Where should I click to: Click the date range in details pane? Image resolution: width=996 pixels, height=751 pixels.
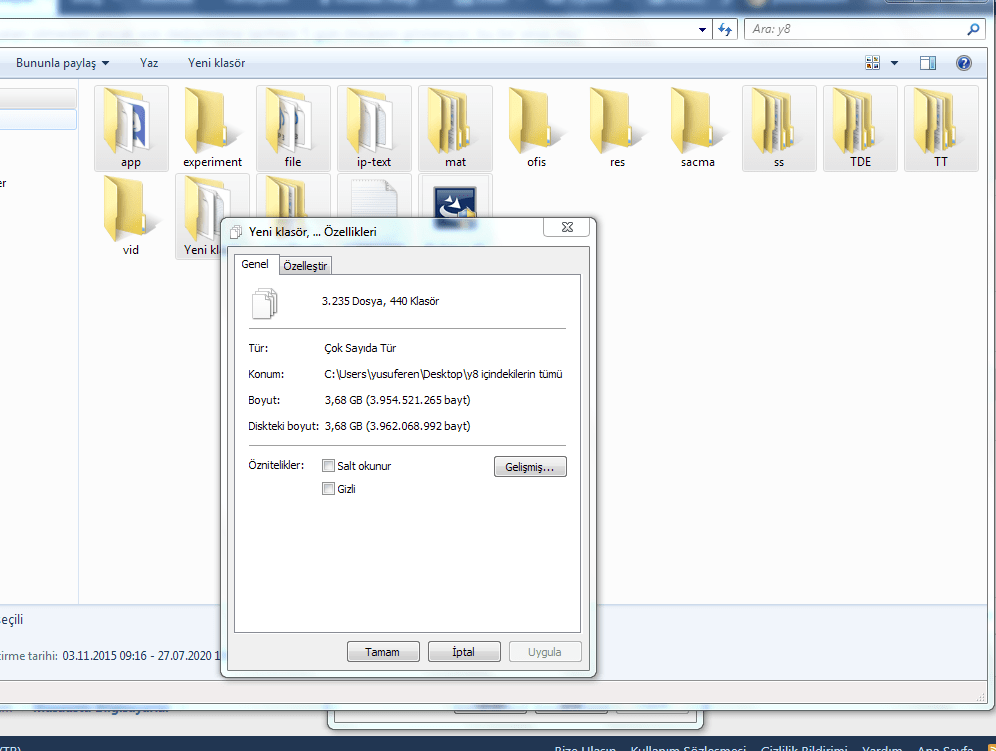pos(141,656)
